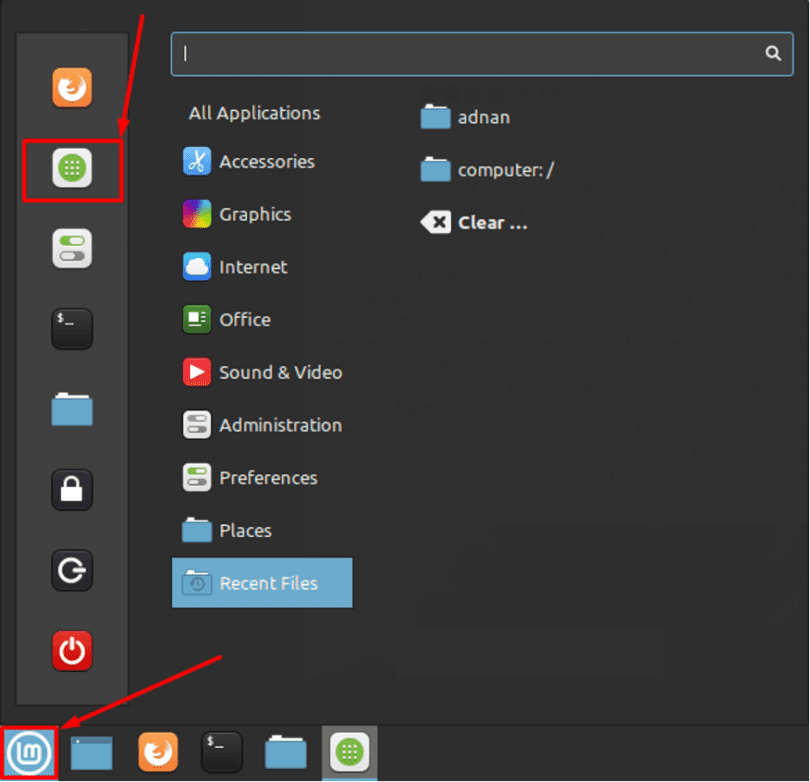Open System Settings from the favorites sidebar
The image size is (810, 782).
coord(72,248)
